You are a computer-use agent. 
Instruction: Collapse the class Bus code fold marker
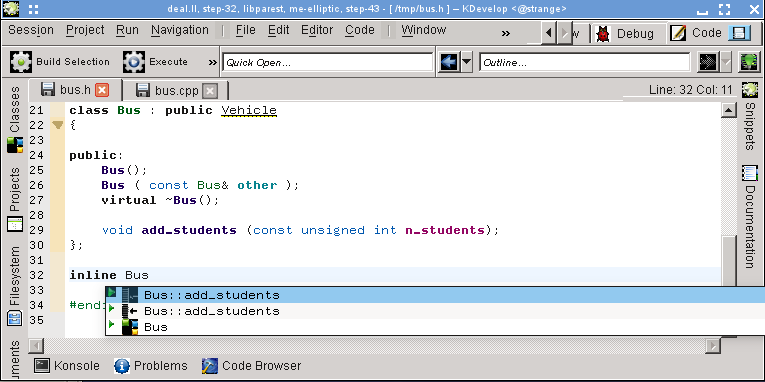[58, 125]
